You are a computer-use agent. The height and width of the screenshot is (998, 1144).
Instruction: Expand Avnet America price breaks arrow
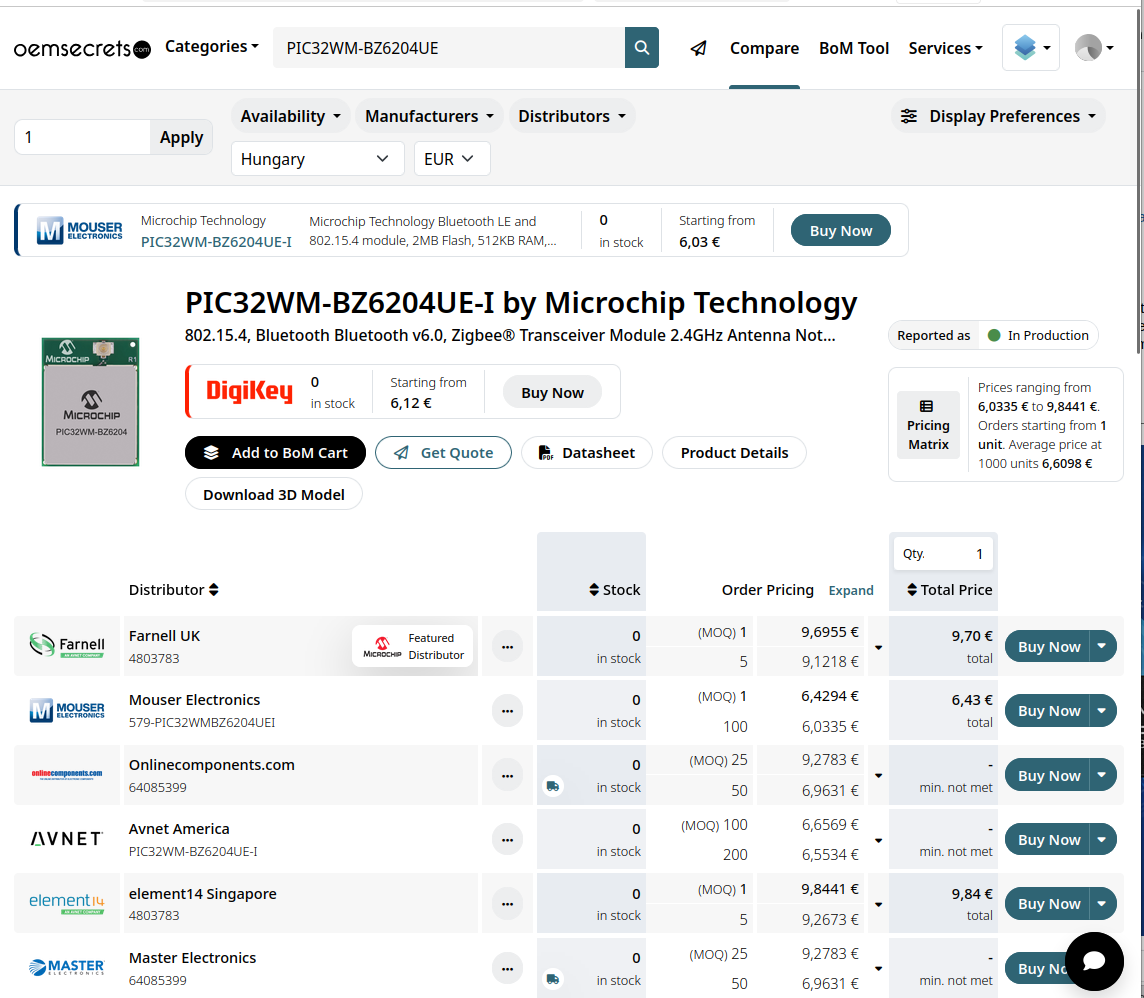(878, 840)
